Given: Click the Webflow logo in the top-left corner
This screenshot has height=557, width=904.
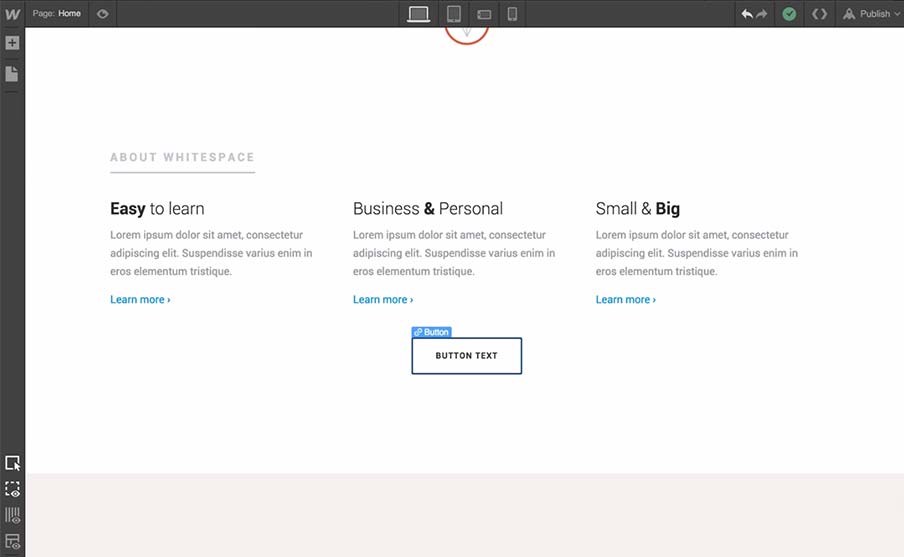Looking at the screenshot, I should pyautogui.click(x=12, y=14).
